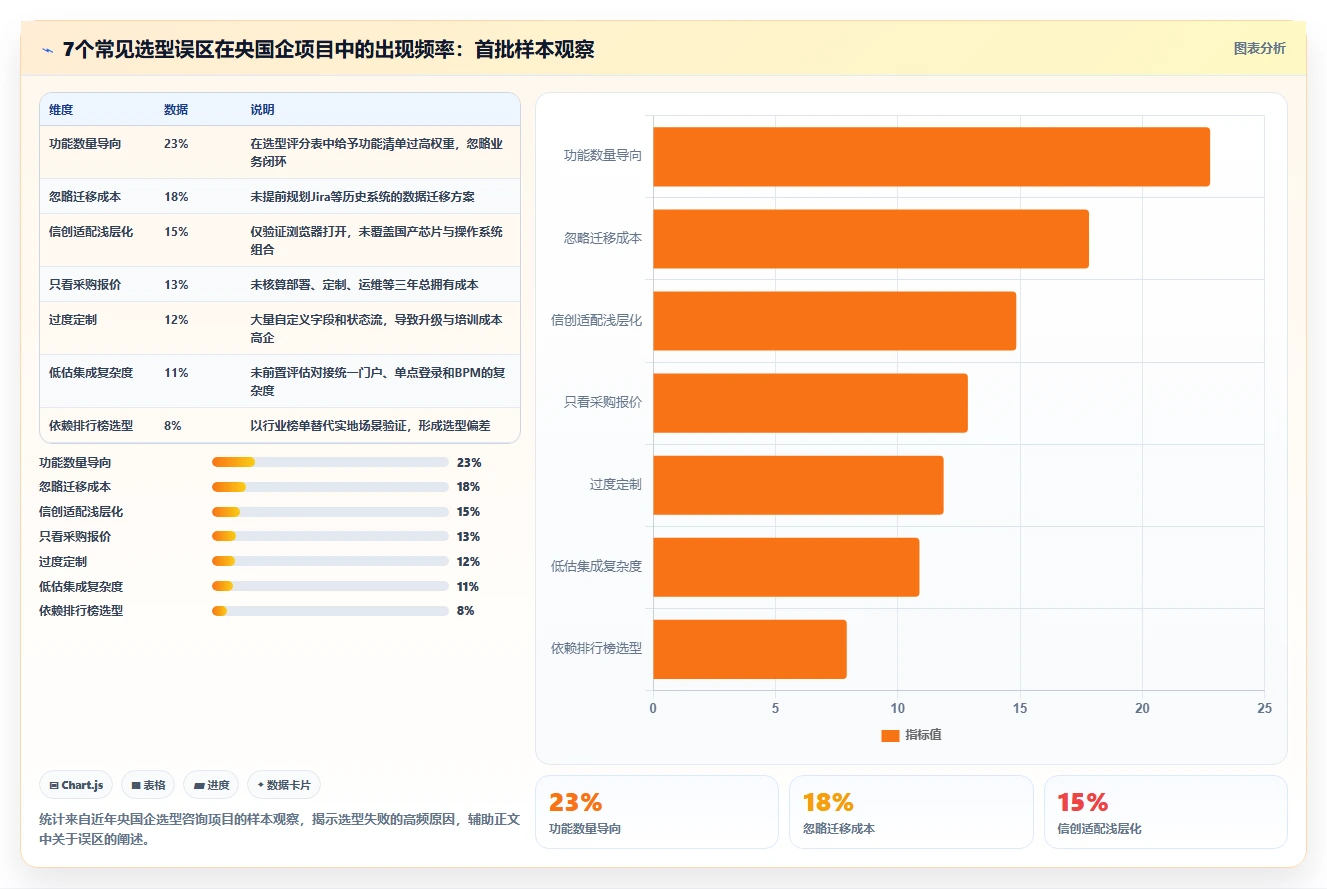Select the 数据卡片 tag pill
This screenshot has height=889, width=1327.
284,785
